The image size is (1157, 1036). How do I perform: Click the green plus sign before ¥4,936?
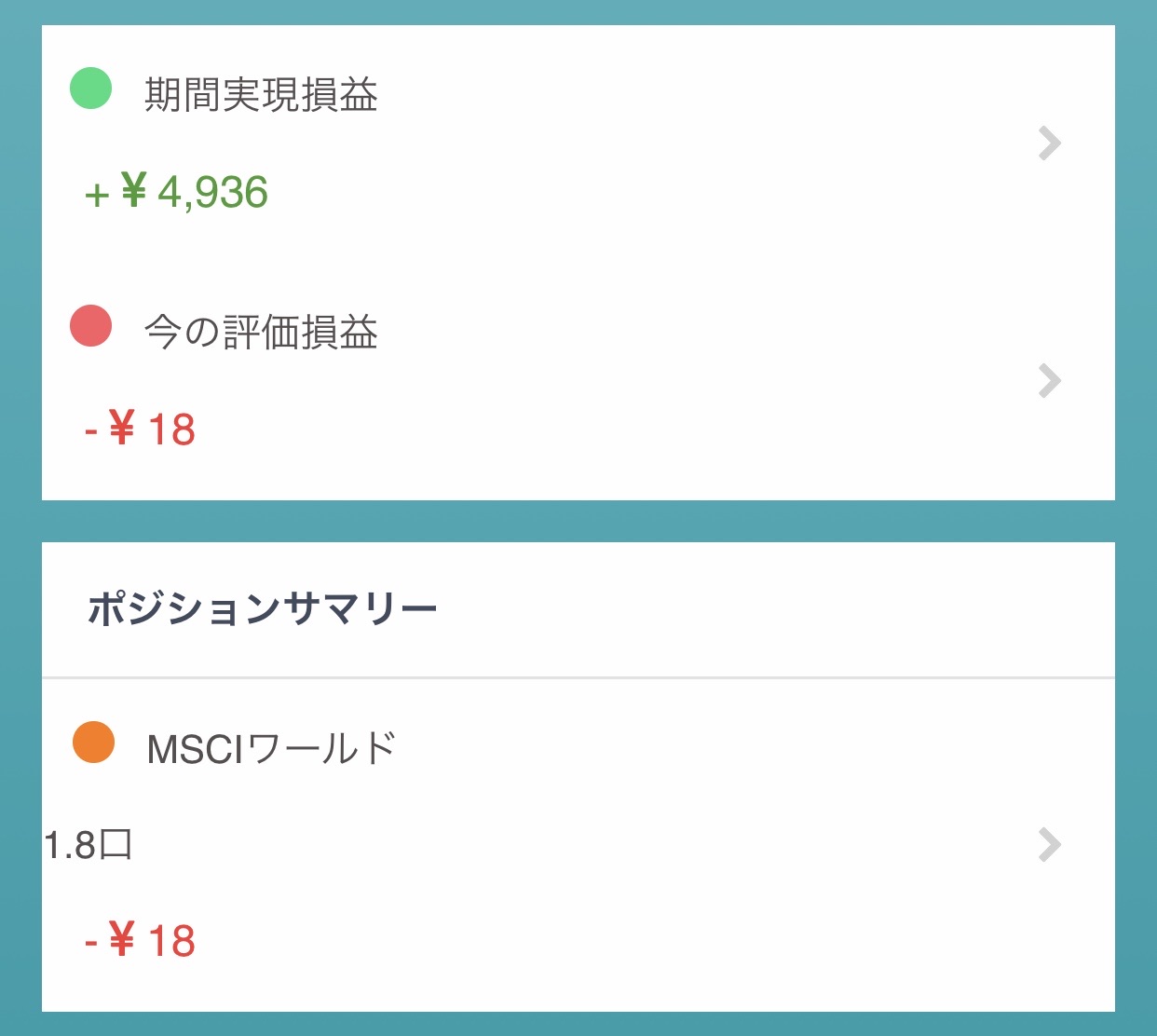coord(97,196)
